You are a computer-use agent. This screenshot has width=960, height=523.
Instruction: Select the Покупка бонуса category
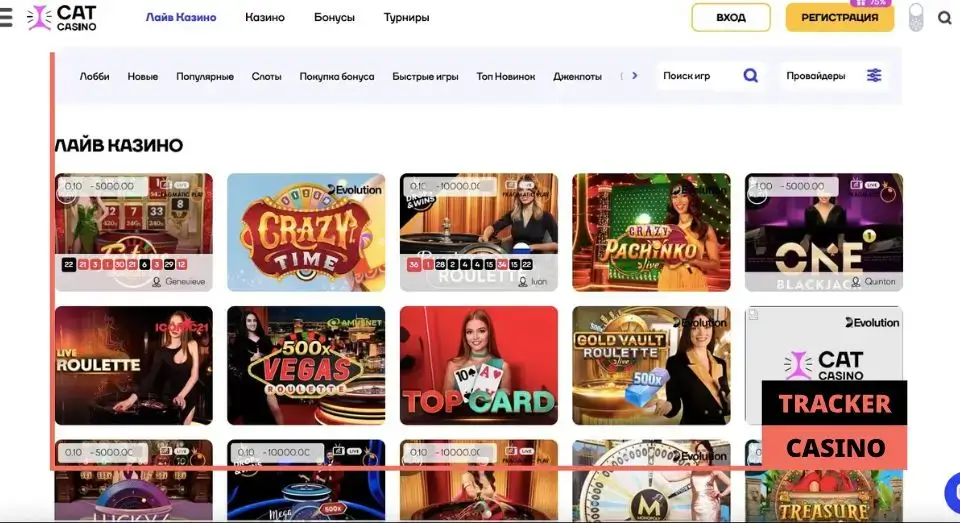(x=337, y=77)
